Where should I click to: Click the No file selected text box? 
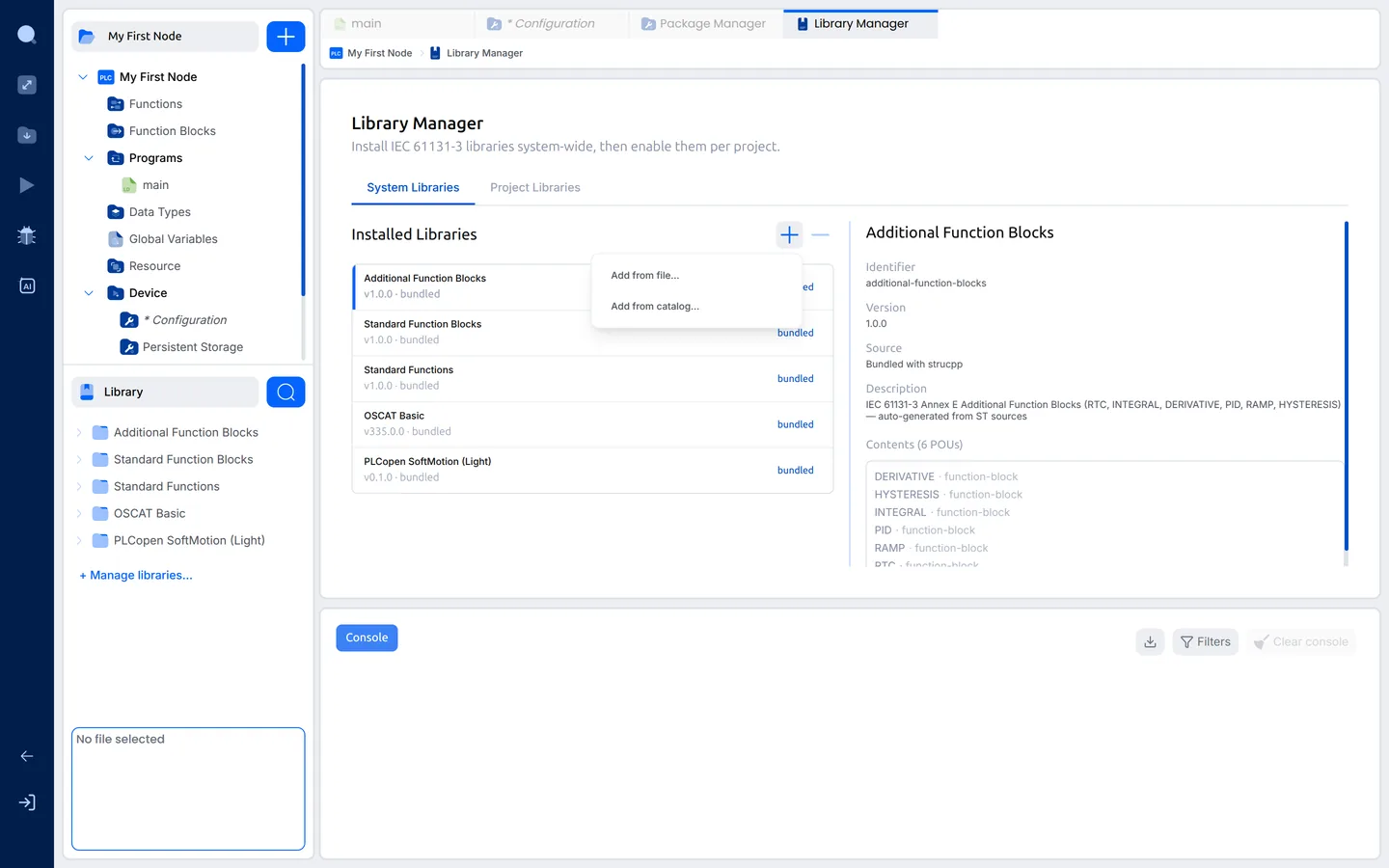coord(188,789)
